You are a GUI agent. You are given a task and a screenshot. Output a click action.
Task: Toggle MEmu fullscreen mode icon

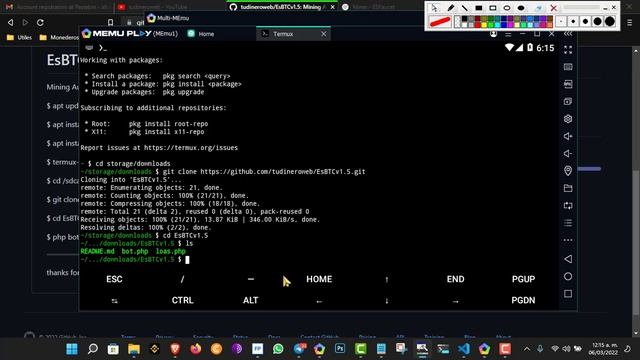click(568, 50)
